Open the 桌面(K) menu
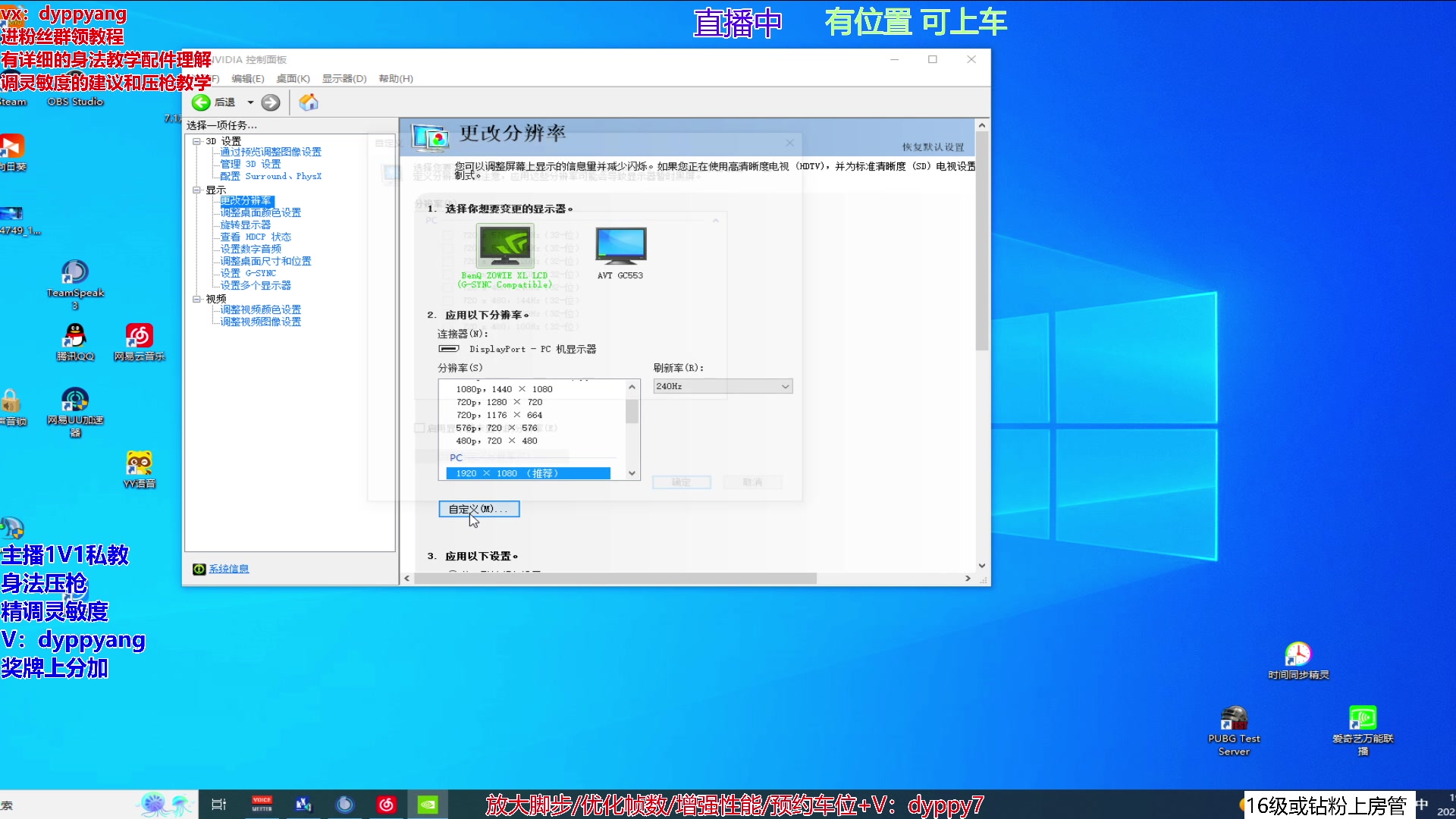 (x=293, y=79)
